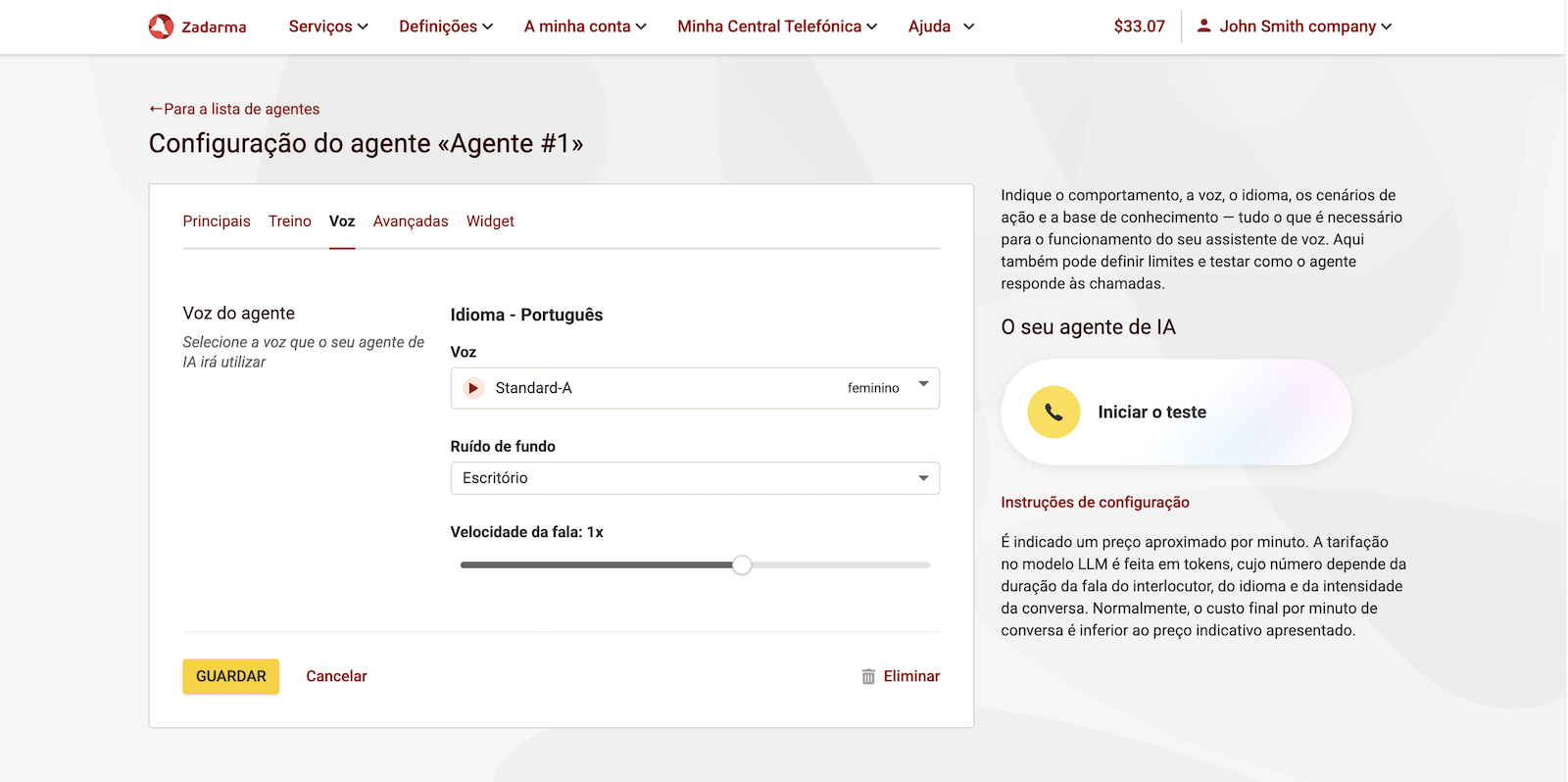
Task: Click the $33.07 balance
Action: point(1139,26)
